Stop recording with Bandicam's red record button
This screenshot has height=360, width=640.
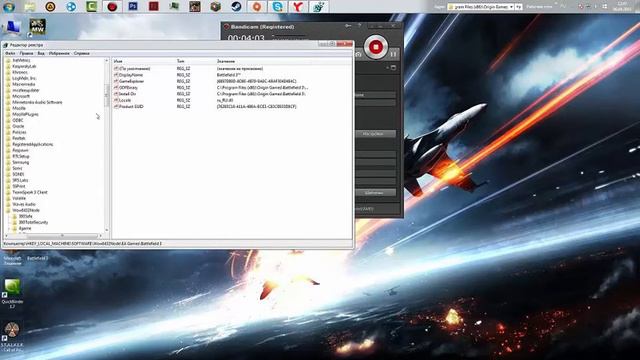376,47
